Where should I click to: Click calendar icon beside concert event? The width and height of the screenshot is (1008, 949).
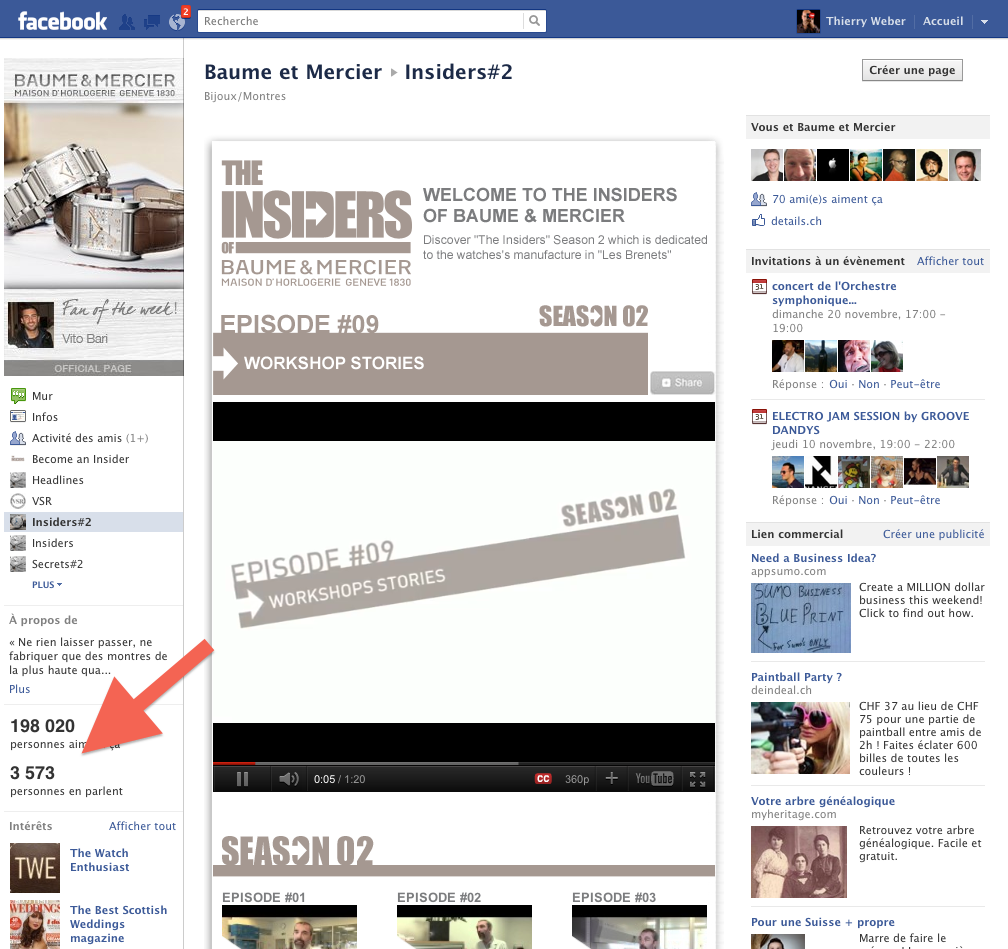759,287
